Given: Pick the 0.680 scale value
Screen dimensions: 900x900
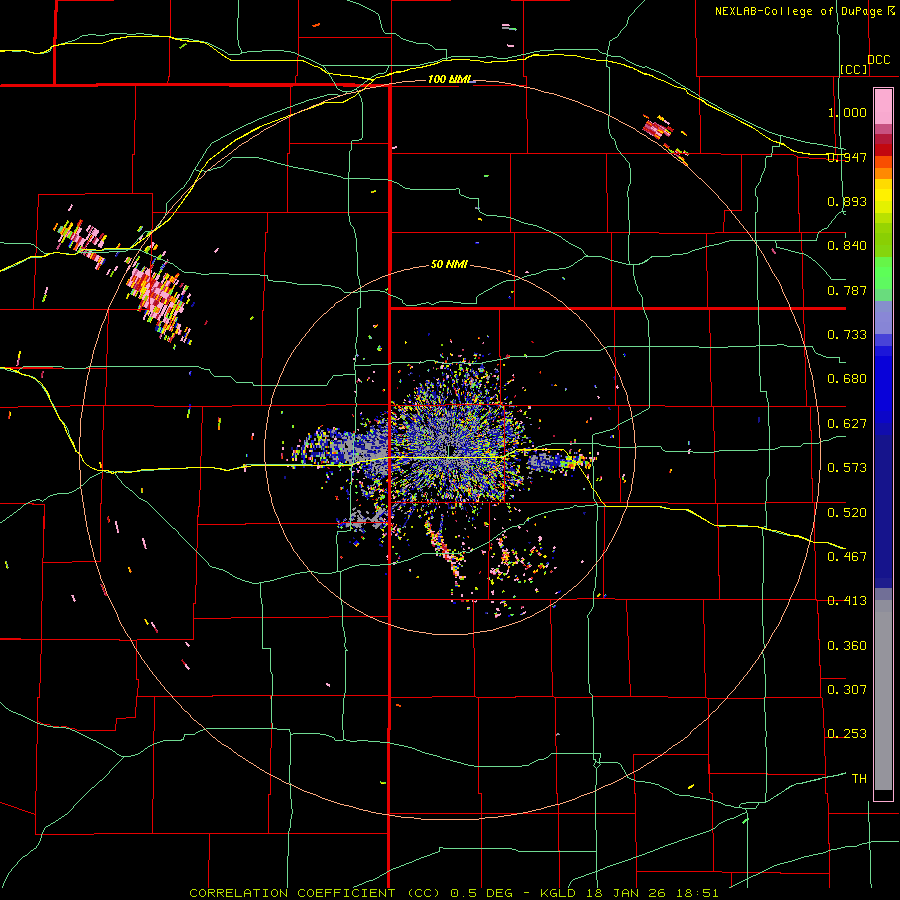Looking at the screenshot, I should point(847,379).
